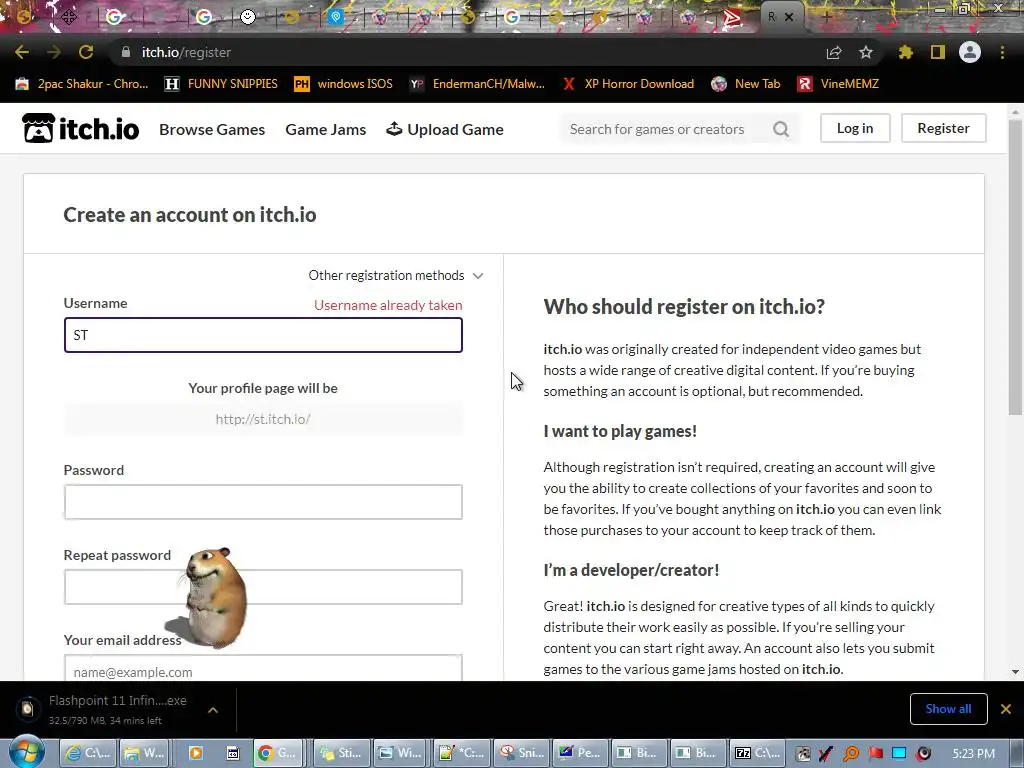
Task: Open Game Jams in site nav
Action: [x=326, y=129]
